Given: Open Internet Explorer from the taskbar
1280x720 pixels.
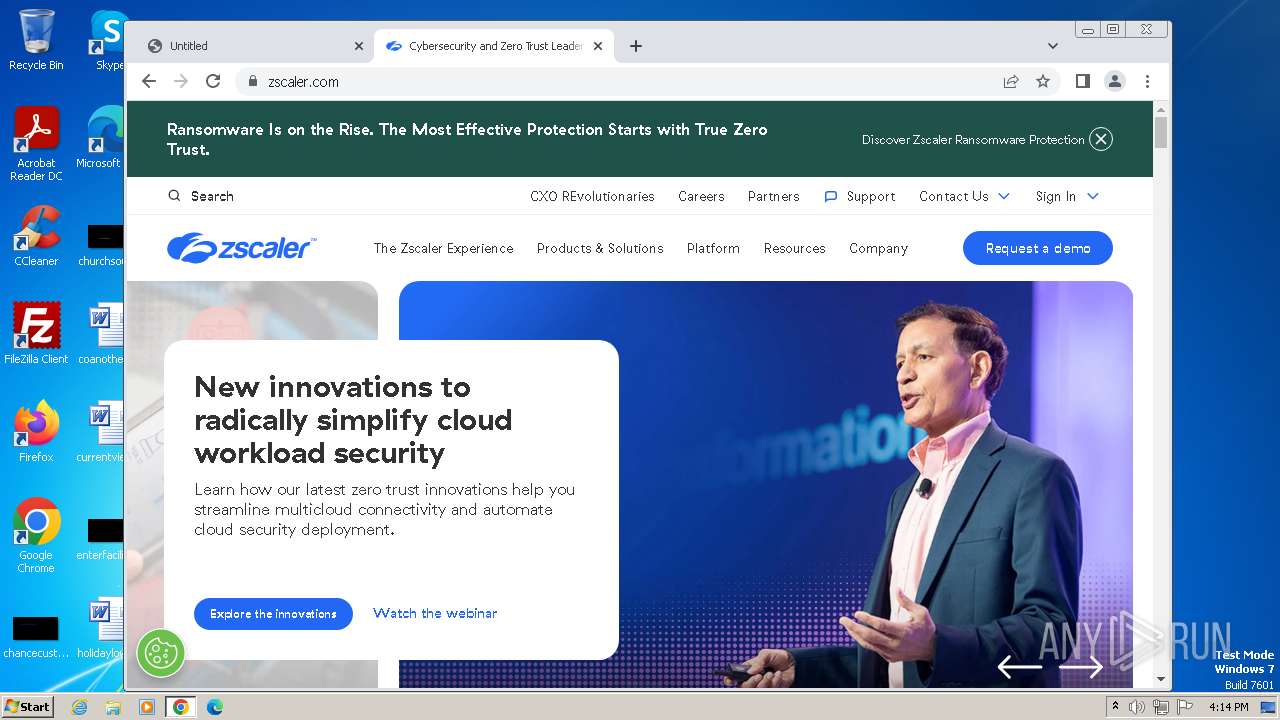Looking at the screenshot, I should [79, 707].
